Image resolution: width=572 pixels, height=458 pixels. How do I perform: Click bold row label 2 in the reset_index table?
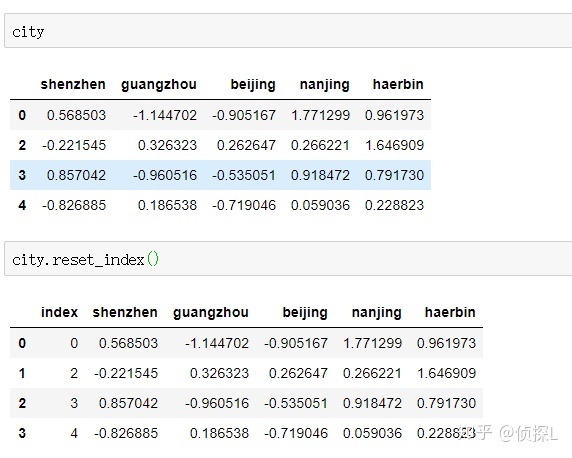22,403
